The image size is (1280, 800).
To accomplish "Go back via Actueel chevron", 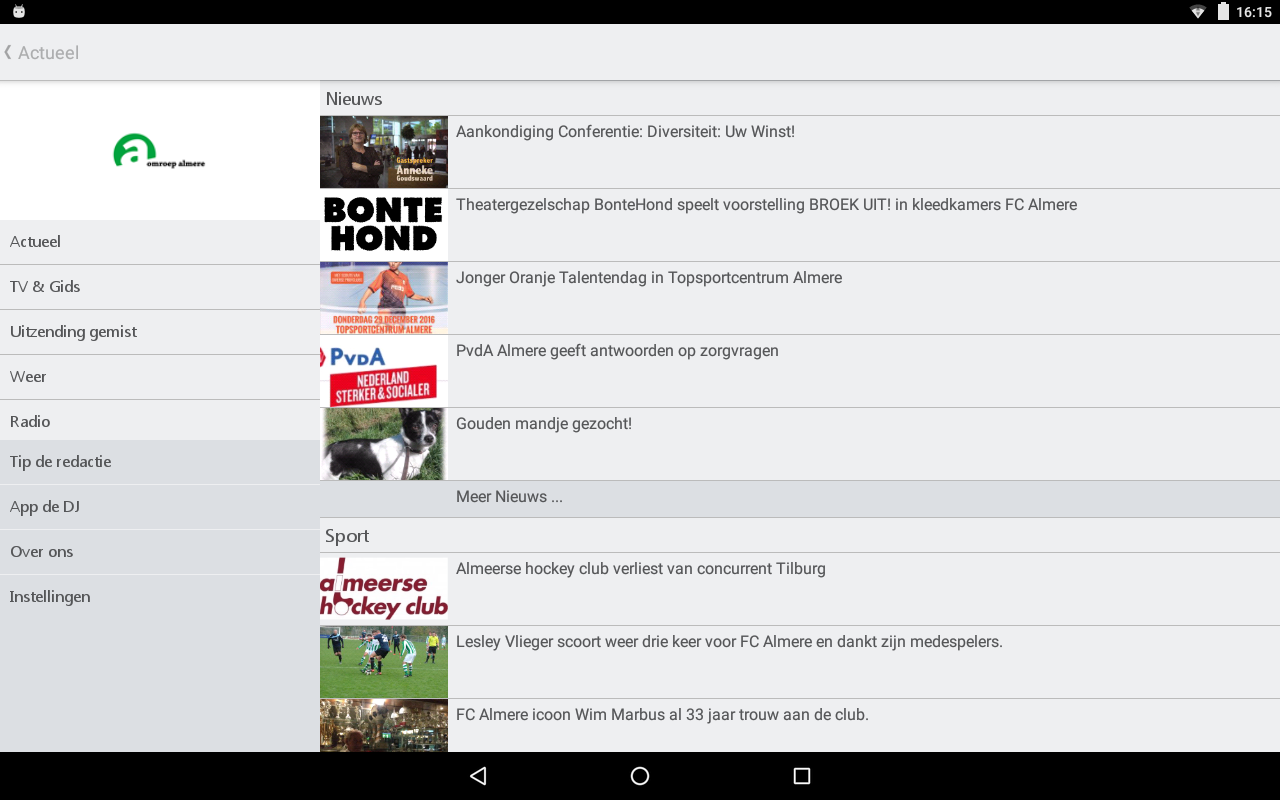I will coord(42,52).
